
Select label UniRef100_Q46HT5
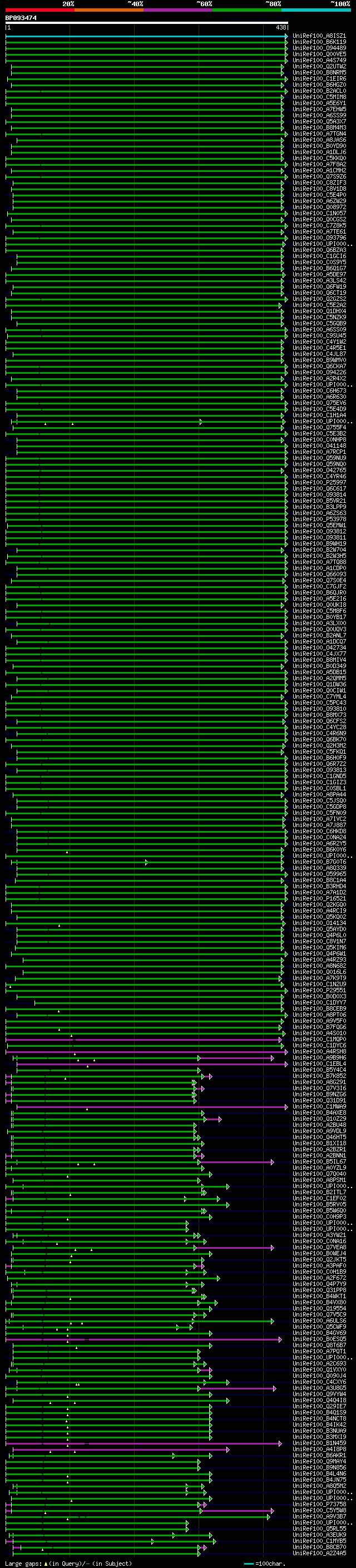pos(319,1137)
